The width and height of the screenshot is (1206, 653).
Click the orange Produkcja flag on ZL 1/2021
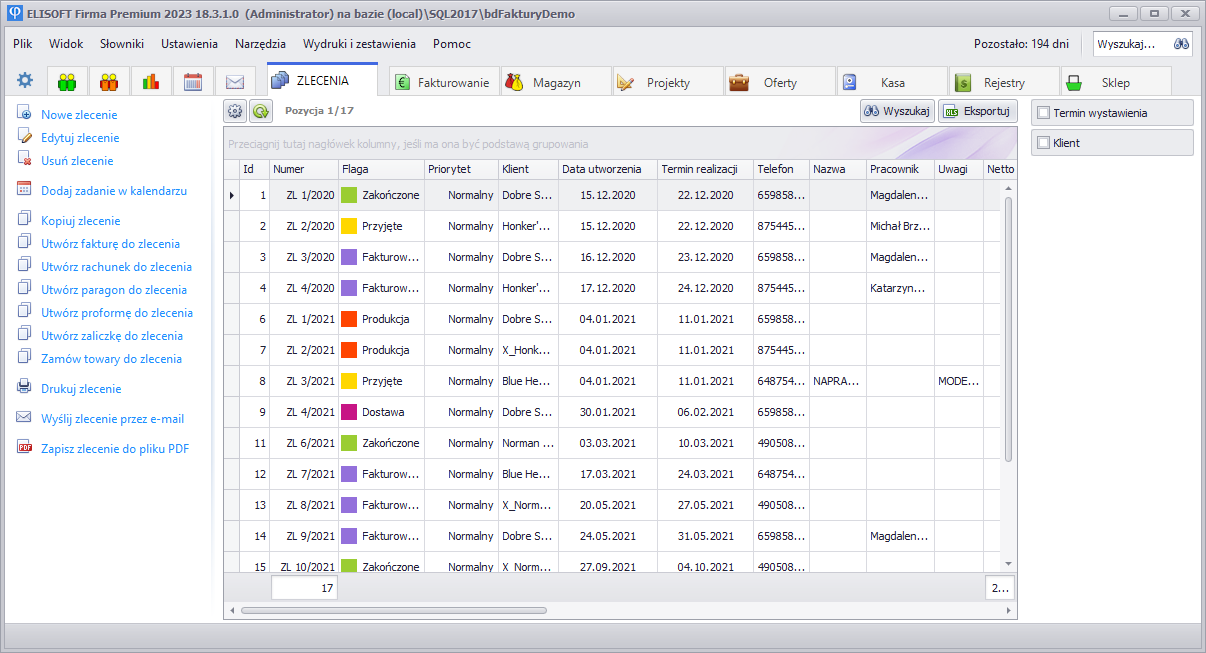click(349, 319)
